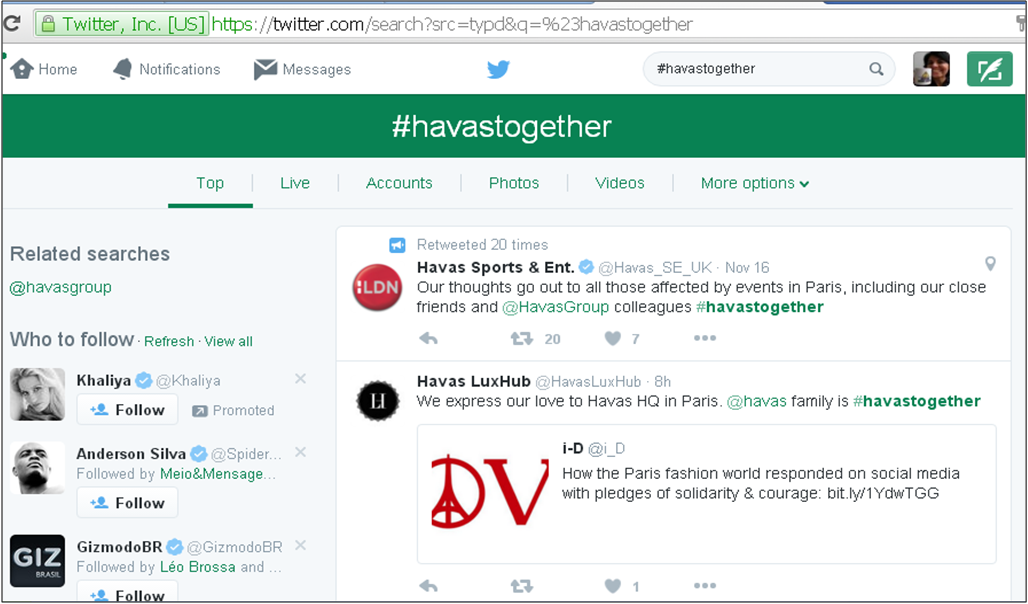Open more actions on Havas LuxHub tweet
The image size is (1028, 604).
pyautogui.click(x=705, y=586)
